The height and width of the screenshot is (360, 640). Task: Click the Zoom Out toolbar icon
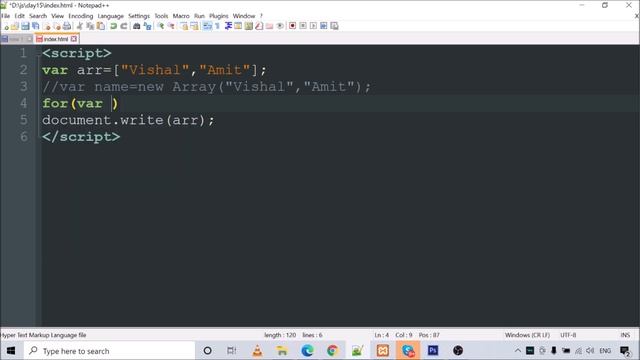point(171,26)
